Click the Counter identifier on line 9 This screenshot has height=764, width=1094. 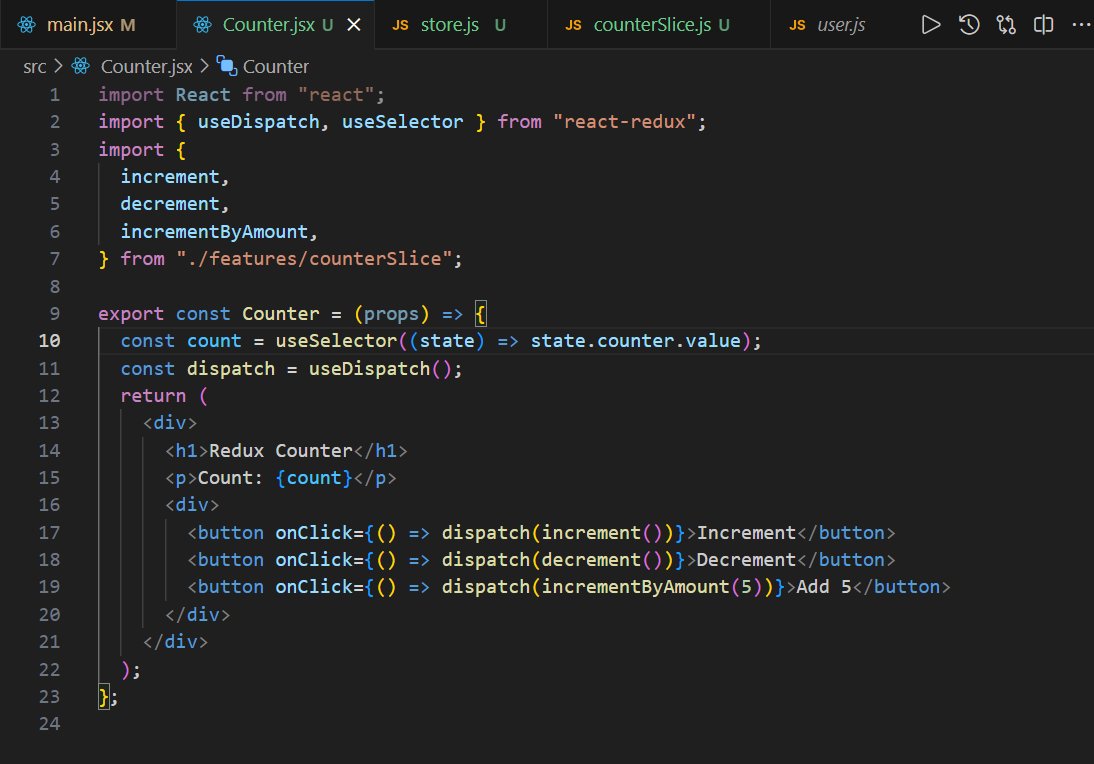pyautogui.click(x=280, y=314)
